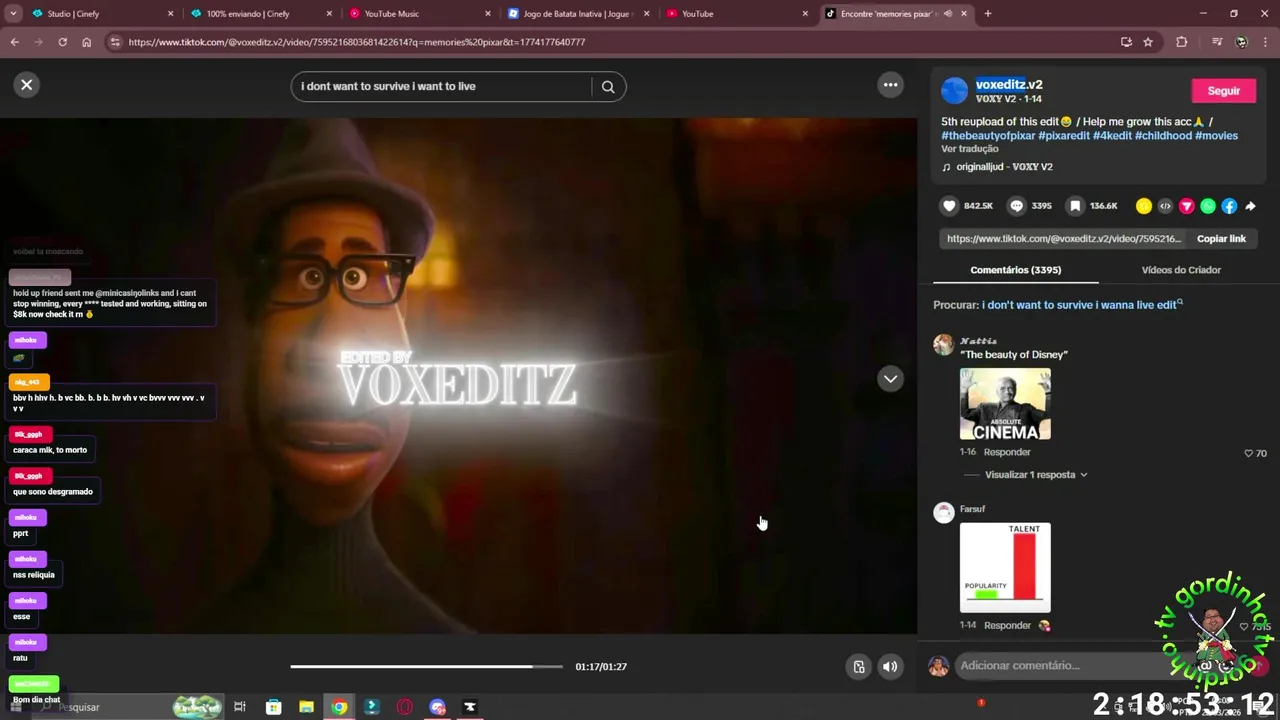Save video with the bookmark icon
The height and width of the screenshot is (720, 1280).
click(x=1075, y=206)
